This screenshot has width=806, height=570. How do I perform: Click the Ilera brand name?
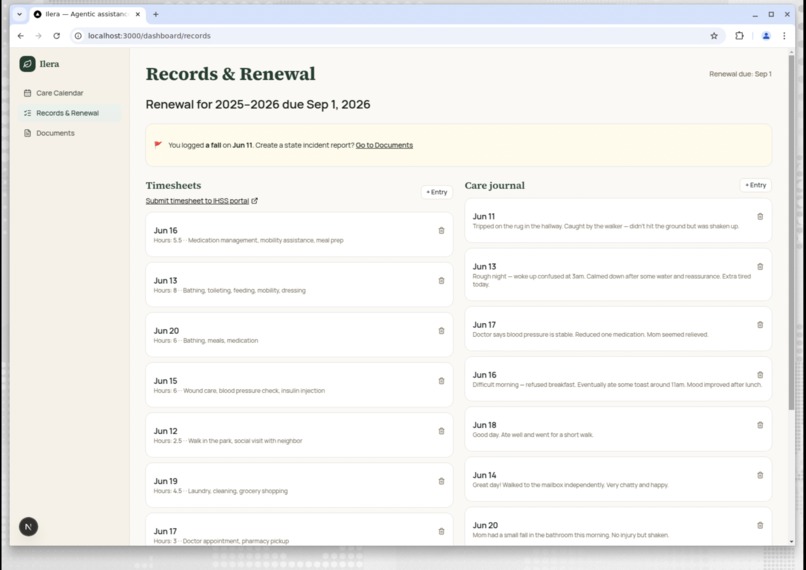[x=49, y=64]
